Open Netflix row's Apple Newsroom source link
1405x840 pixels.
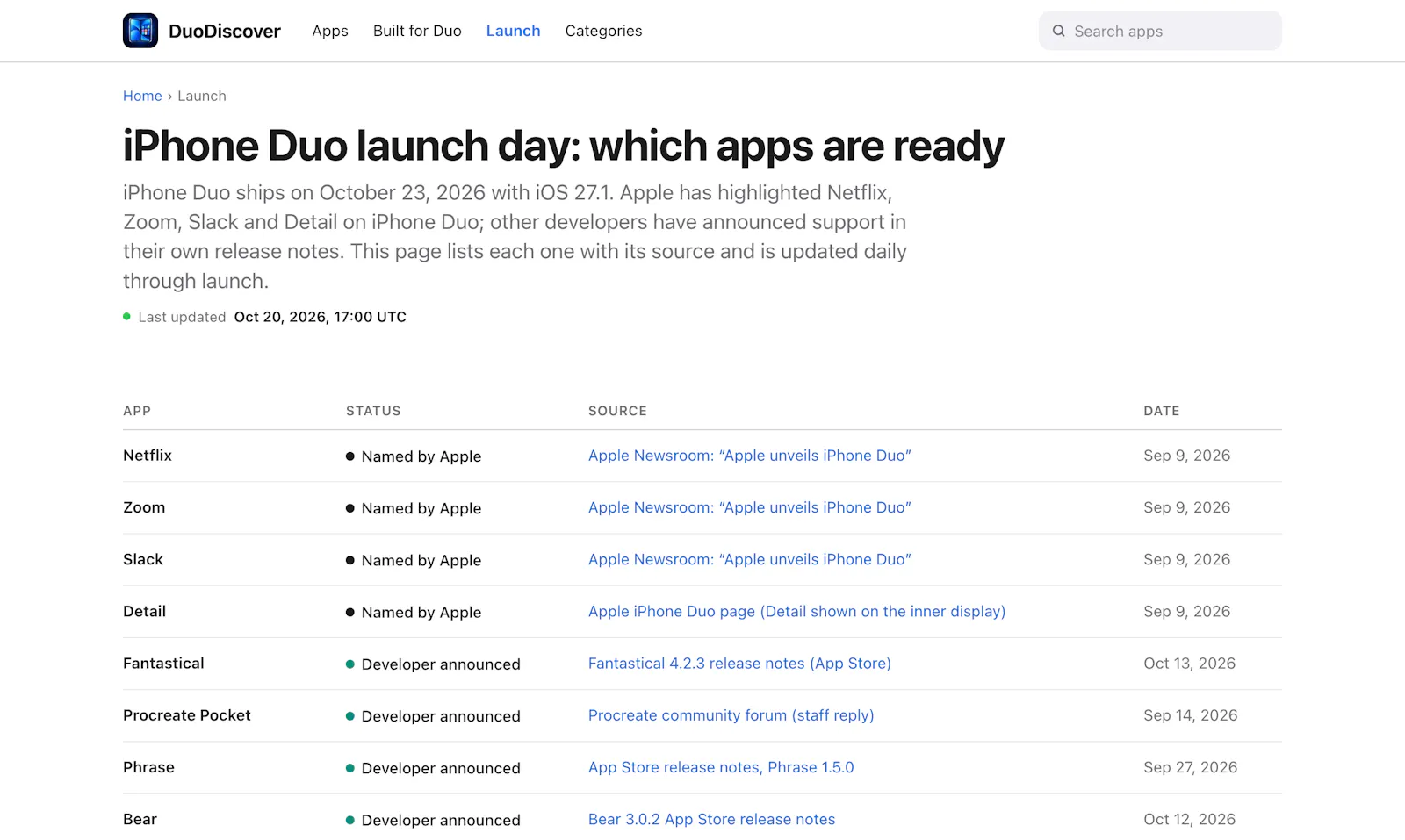tap(750, 456)
